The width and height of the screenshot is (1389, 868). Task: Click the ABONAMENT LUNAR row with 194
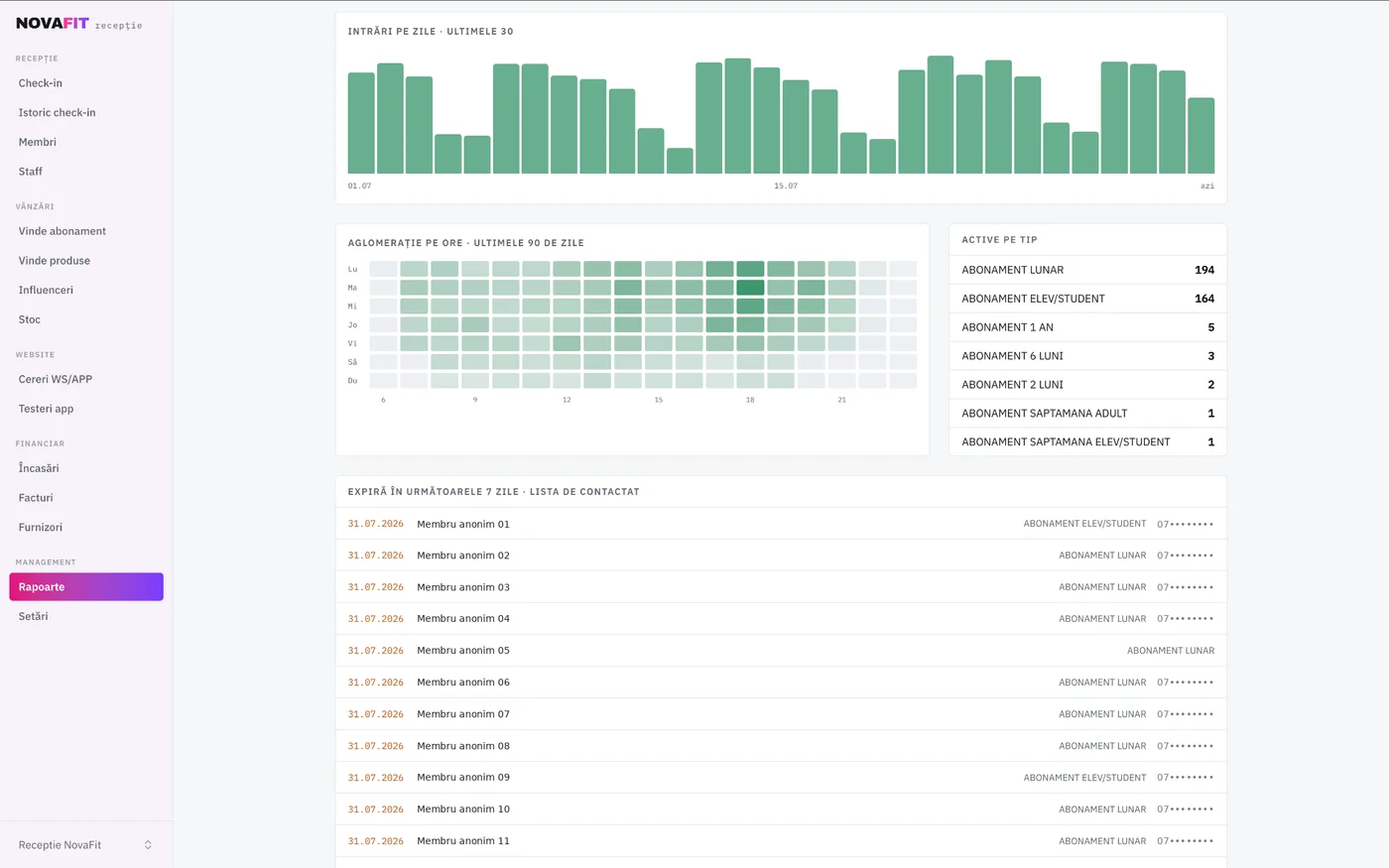(1087, 270)
